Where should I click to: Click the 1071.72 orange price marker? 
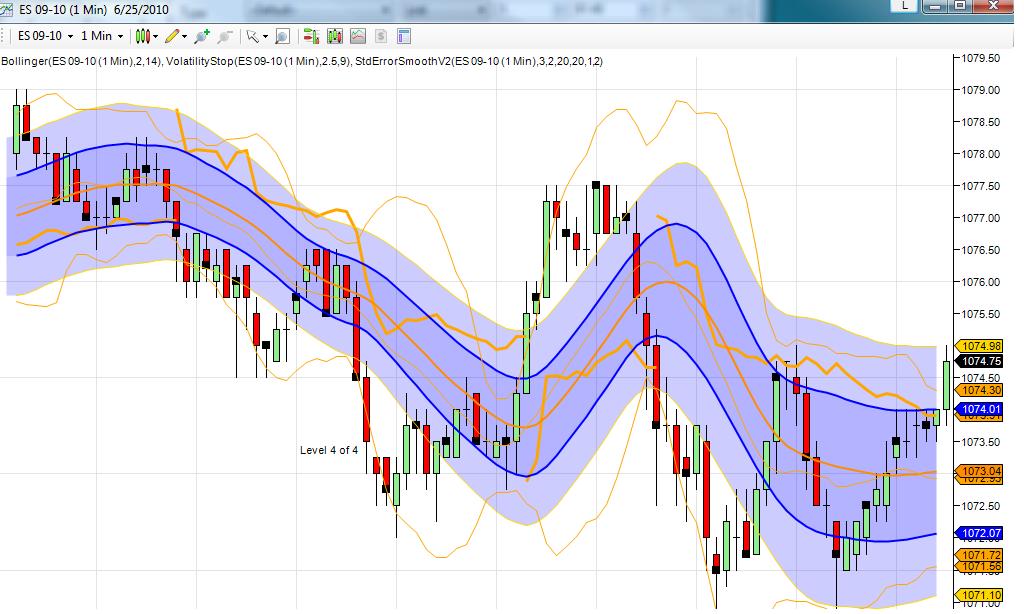pyautogui.click(x=978, y=555)
